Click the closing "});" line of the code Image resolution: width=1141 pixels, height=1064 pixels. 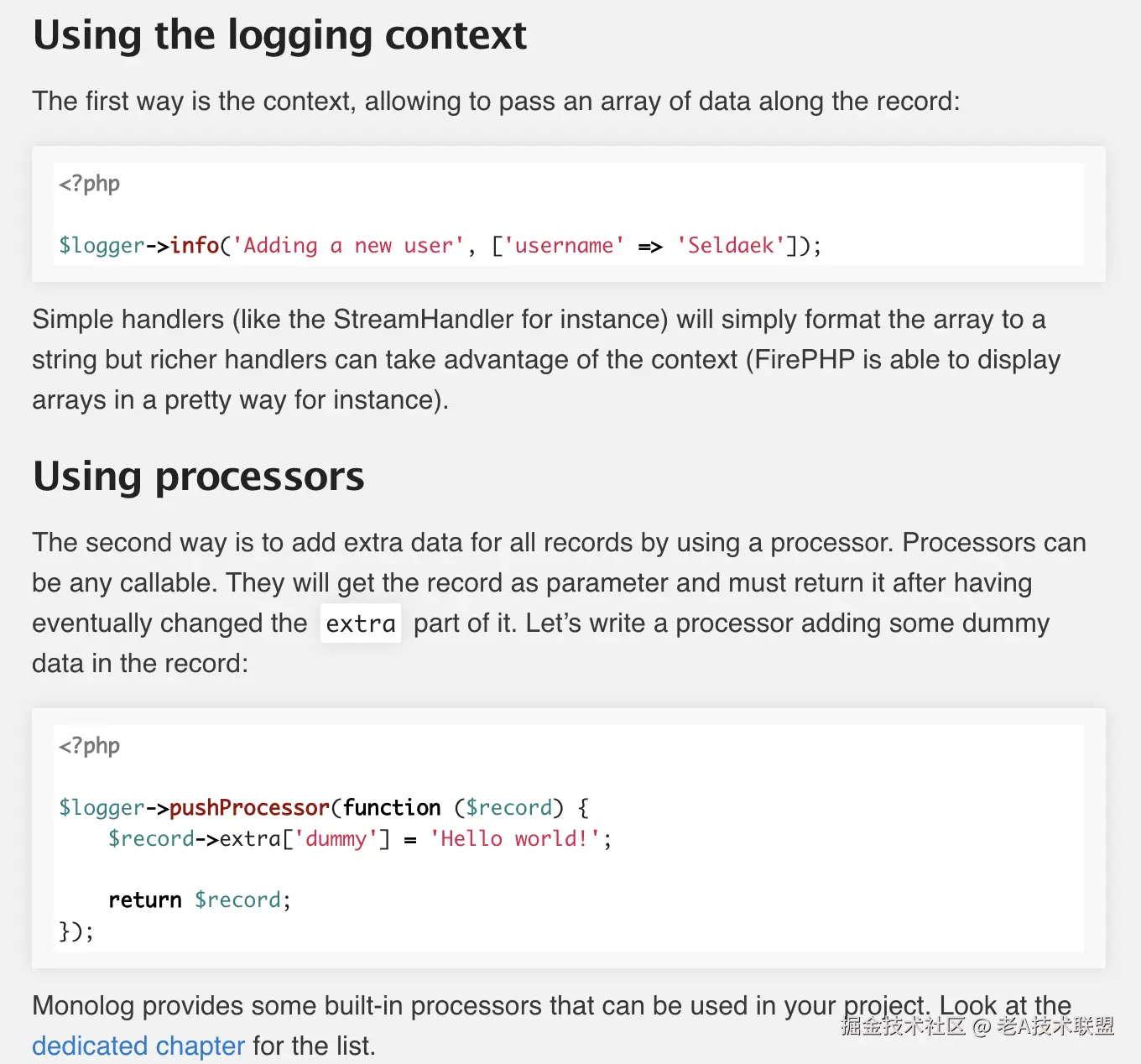coord(76,931)
